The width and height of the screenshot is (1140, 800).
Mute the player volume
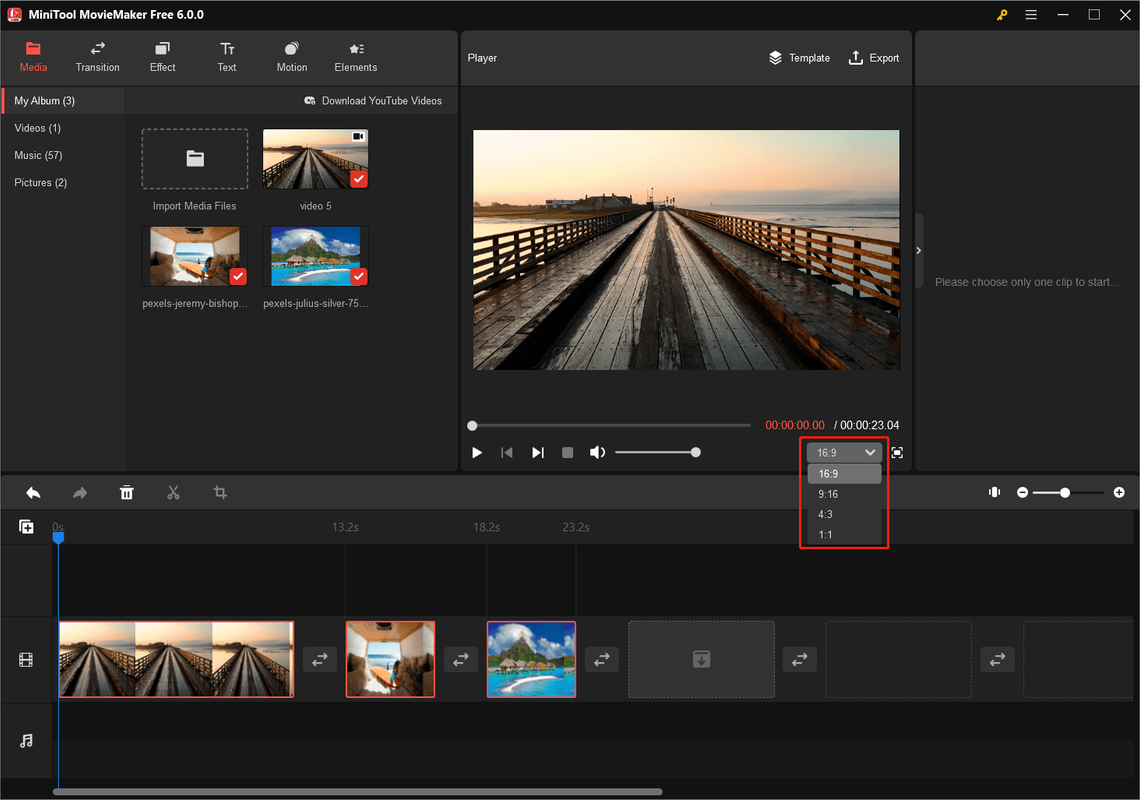point(597,452)
